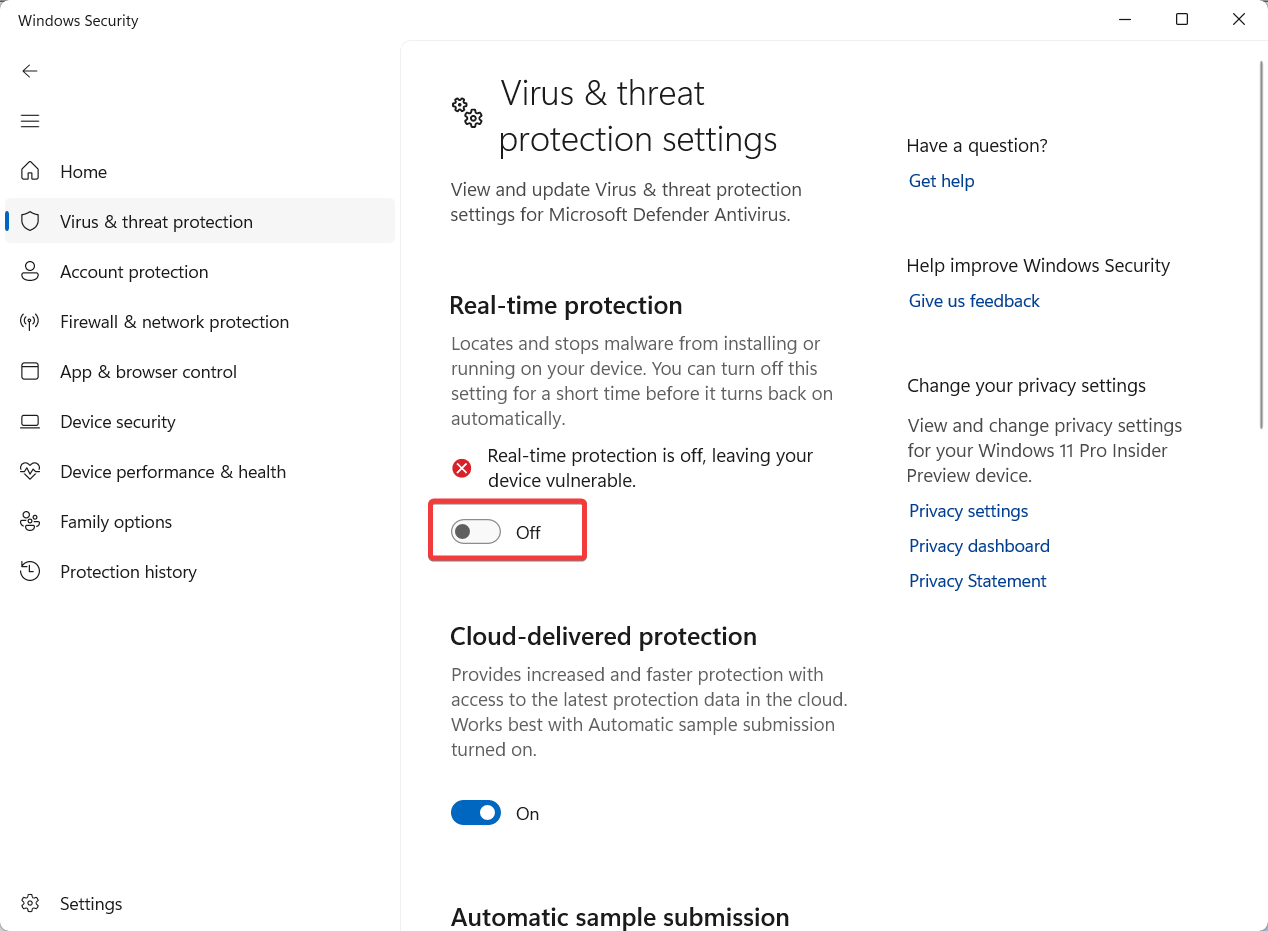This screenshot has height=931, width=1268.
Task: Click the Device security laptop icon
Action: click(x=30, y=422)
